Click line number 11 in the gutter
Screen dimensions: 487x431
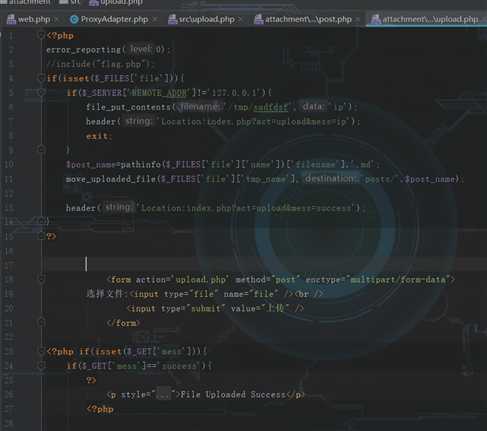(x=9, y=179)
